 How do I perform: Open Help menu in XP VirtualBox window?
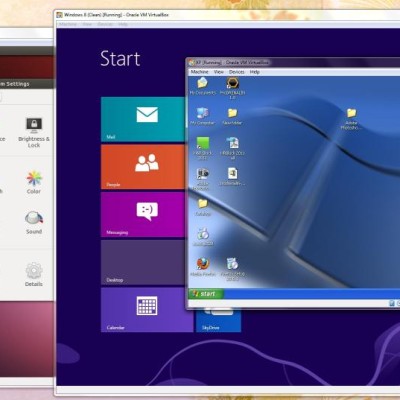[x=255, y=72]
